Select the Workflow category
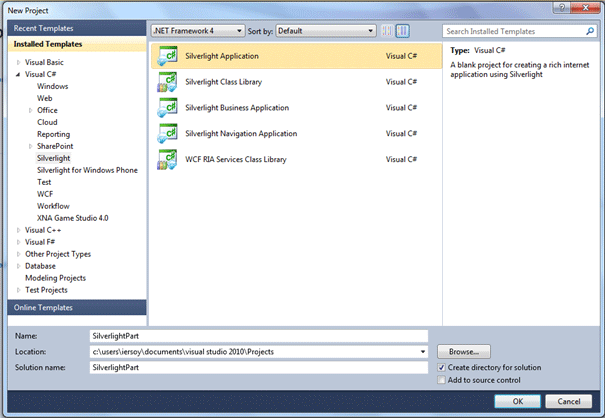The width and height of the screenshot is (605, 418). (x=53, y=206)
